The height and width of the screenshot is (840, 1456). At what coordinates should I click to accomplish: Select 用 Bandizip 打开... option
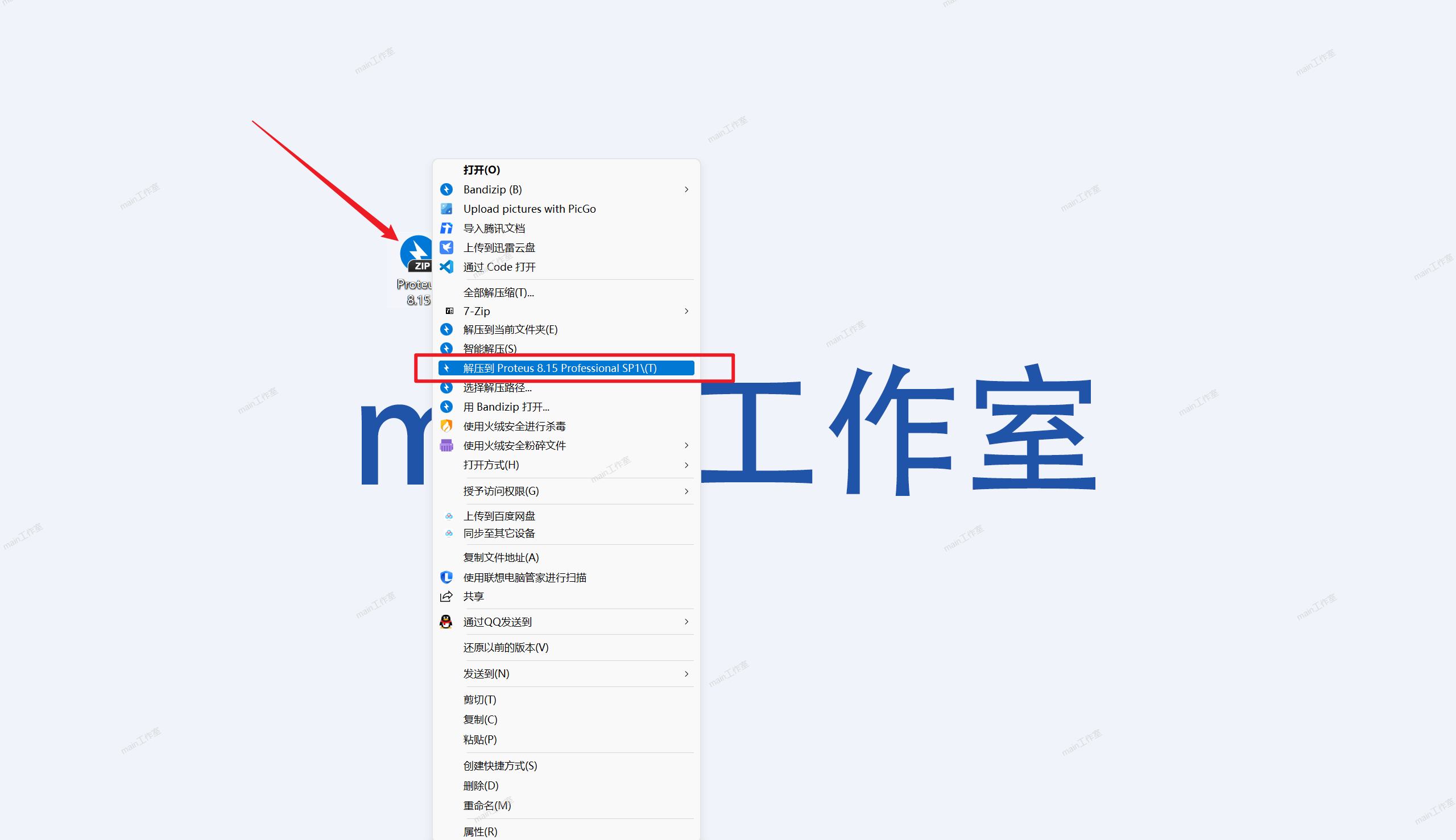[x=566, y=407]
